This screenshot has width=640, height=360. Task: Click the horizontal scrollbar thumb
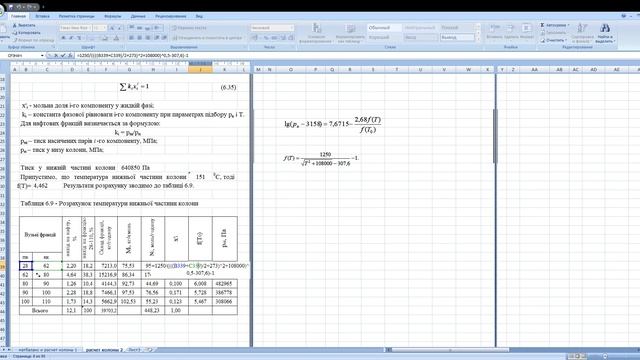coord(451,350)
